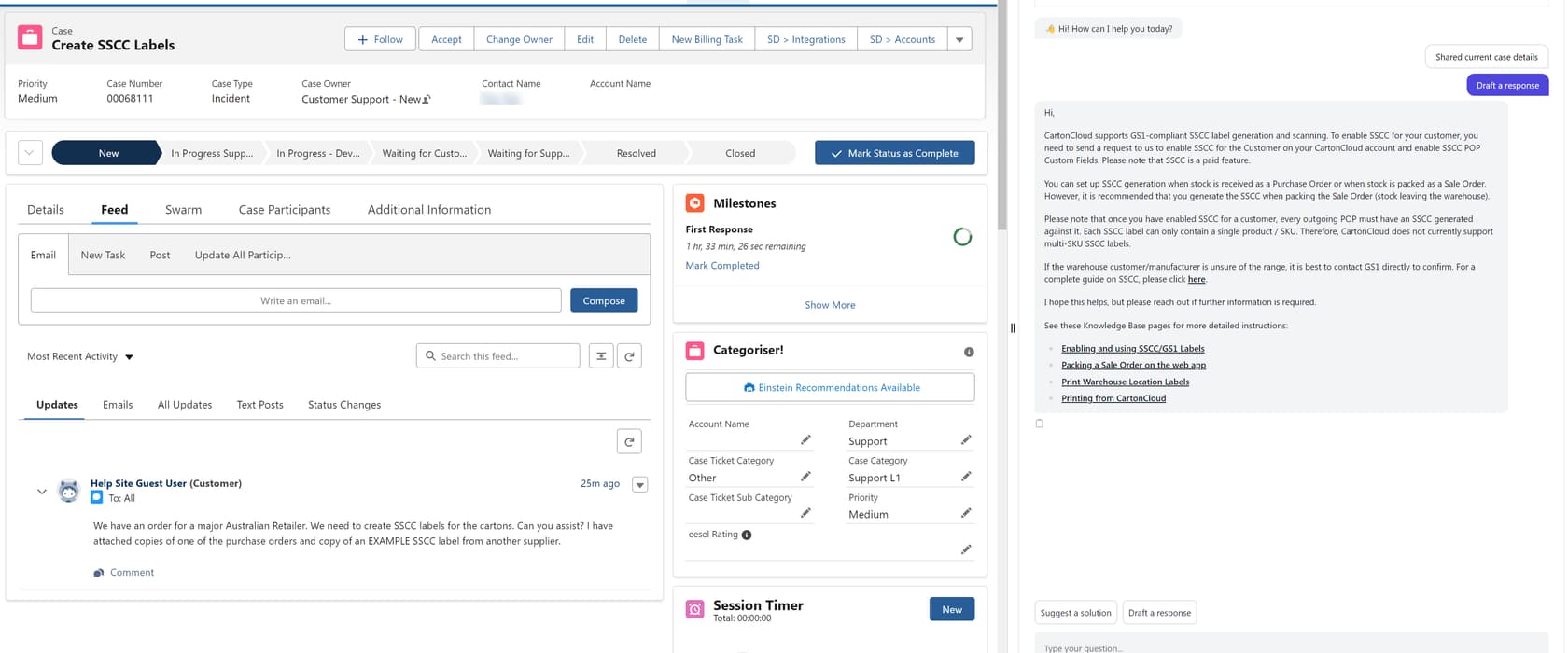Switch to the Swarm tab
Image resolution: width=1568 pixels, height=653 pixels.
point(183,210)
